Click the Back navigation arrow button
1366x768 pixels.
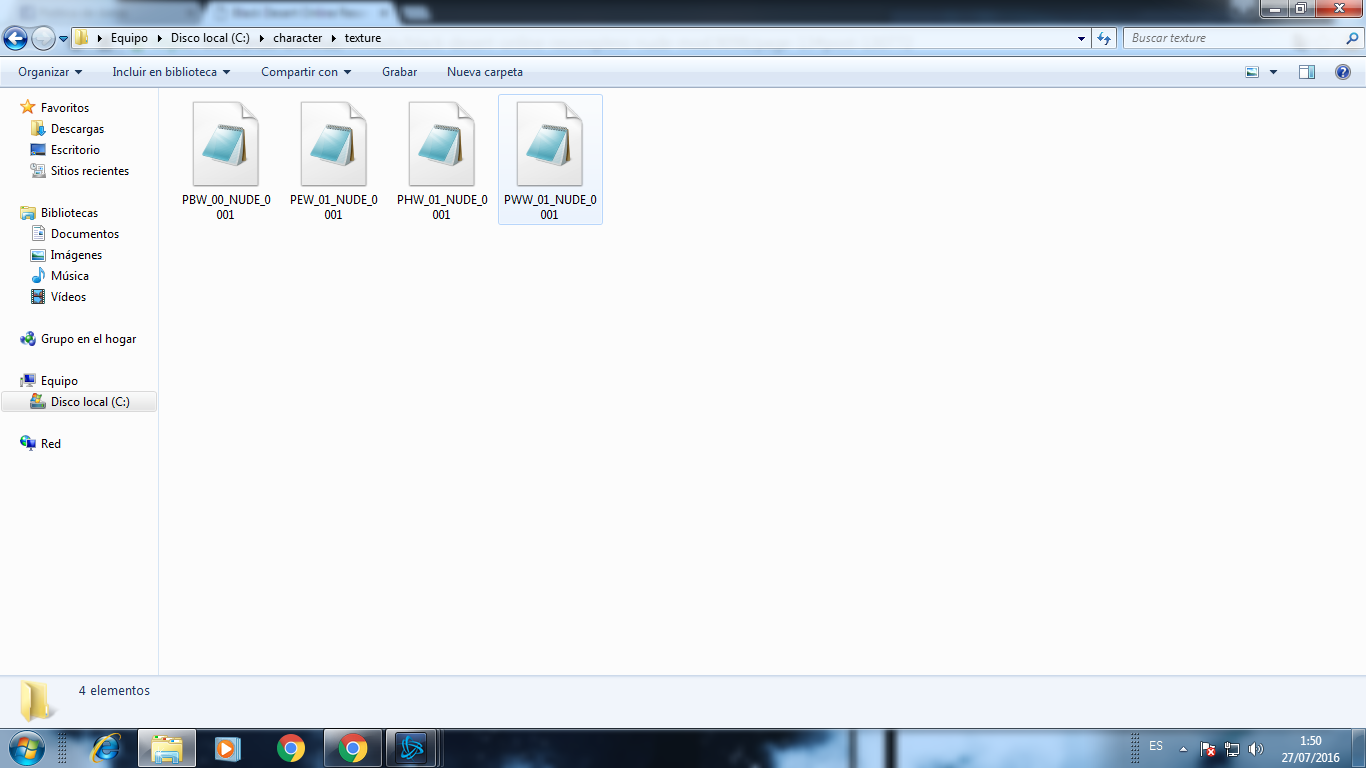point(15,38)
